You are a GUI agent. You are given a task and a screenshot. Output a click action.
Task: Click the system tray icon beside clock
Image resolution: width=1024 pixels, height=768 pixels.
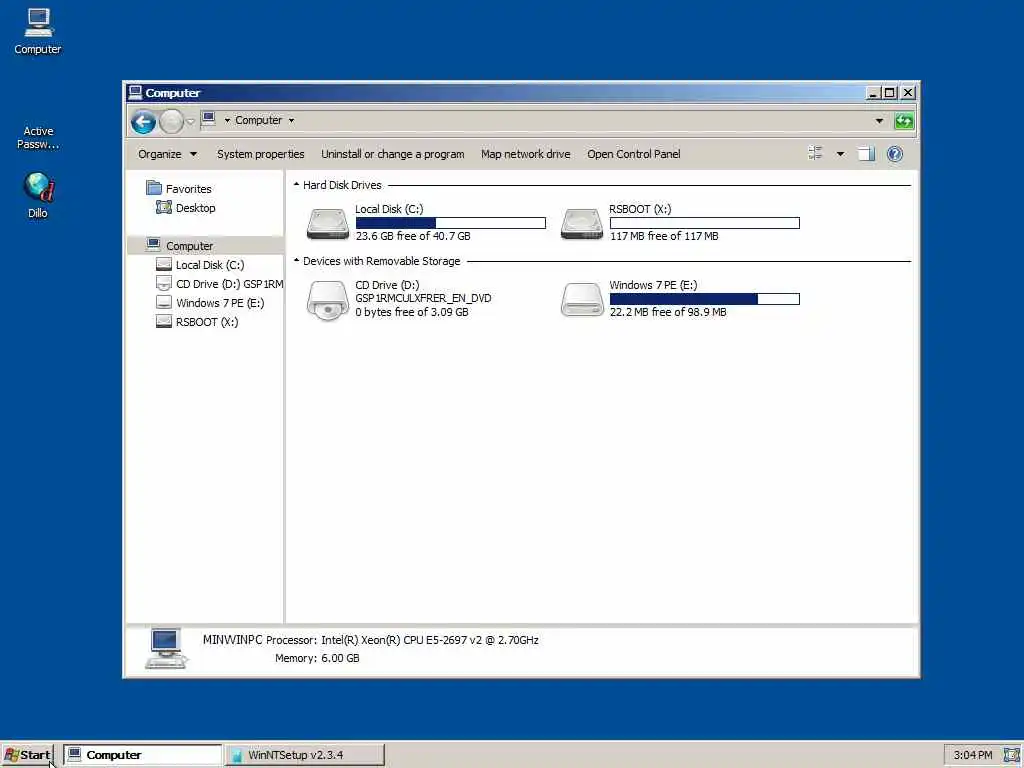[1011, 755]
